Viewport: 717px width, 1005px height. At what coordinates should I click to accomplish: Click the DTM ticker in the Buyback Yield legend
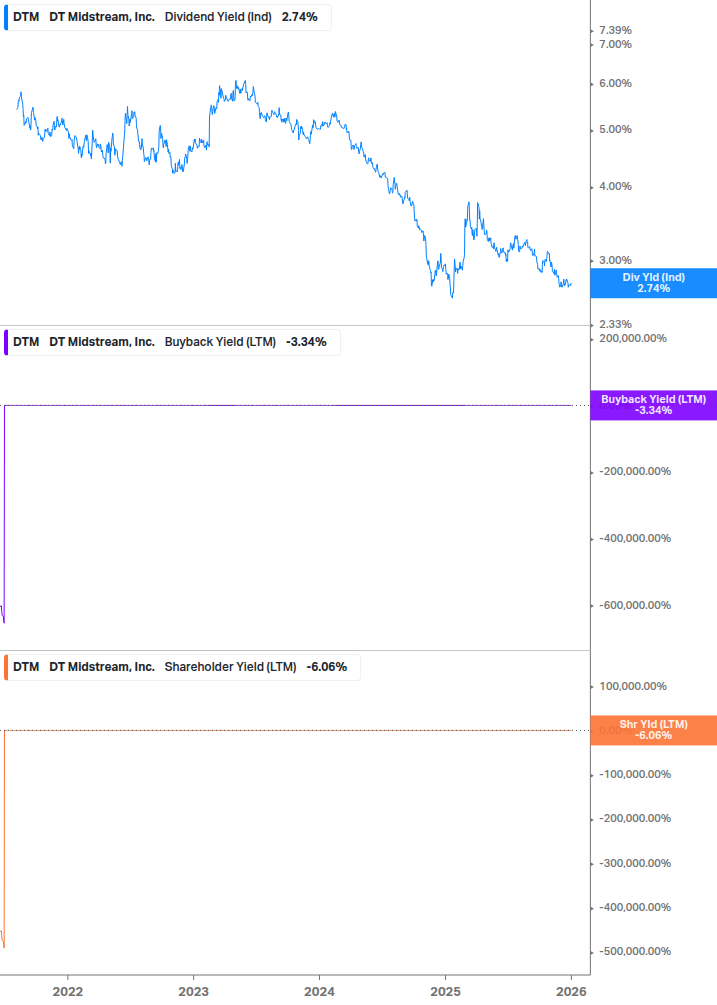click(x=26, y=342)
